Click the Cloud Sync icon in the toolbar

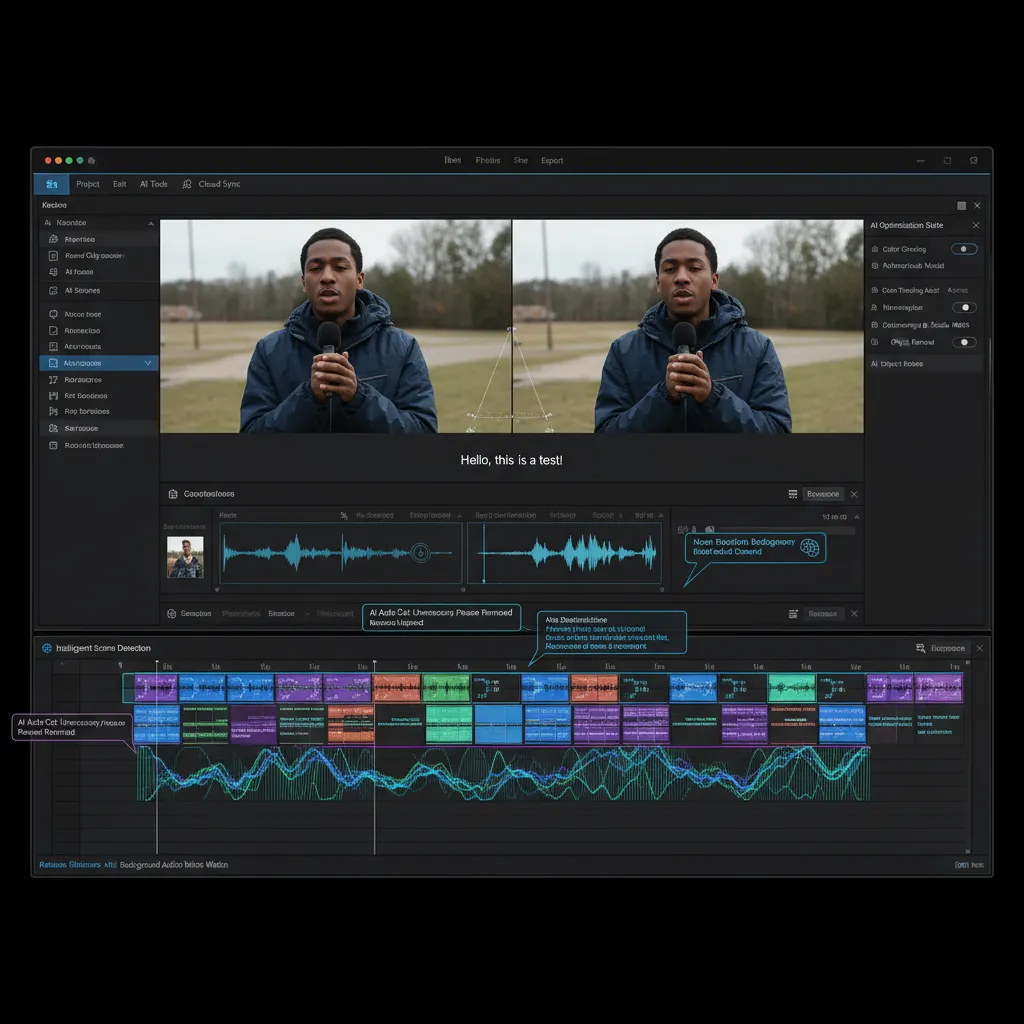click(x=187, y=184)
